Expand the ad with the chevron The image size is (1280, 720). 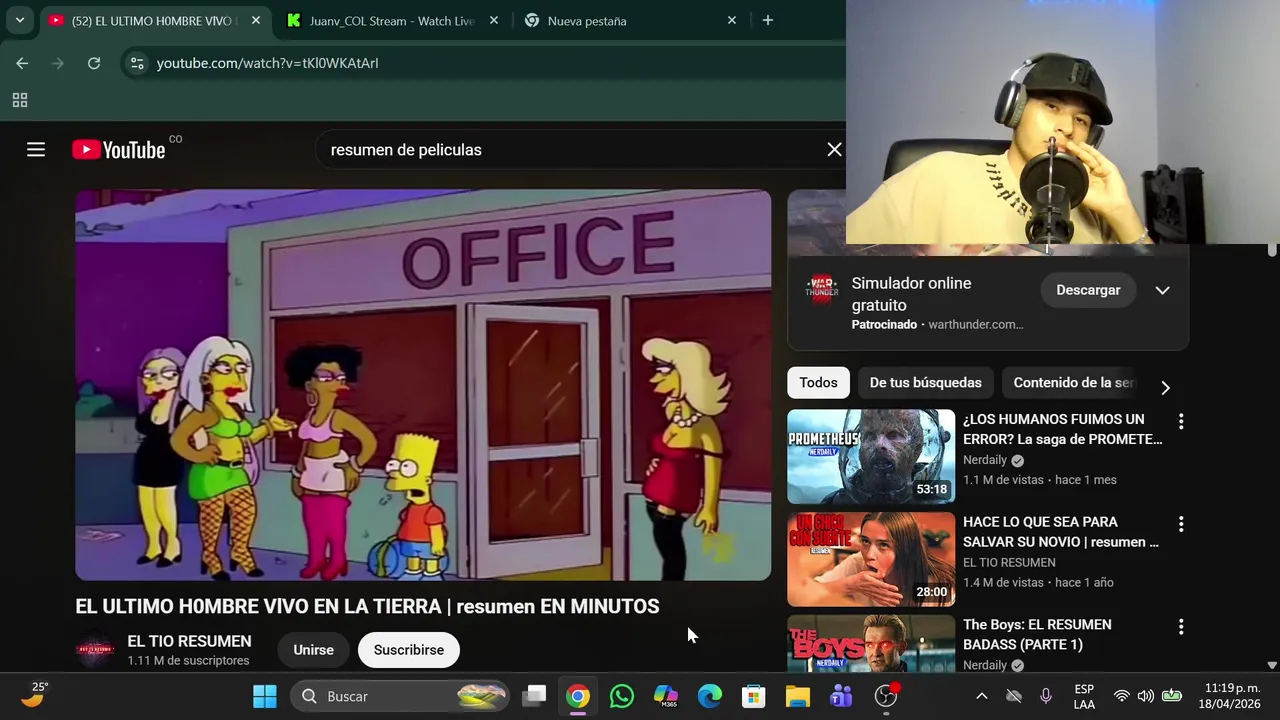click(1162, 290)
